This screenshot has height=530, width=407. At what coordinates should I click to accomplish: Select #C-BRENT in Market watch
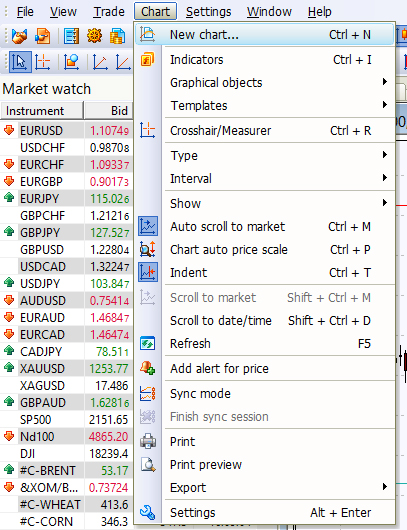tap(48, 471)
